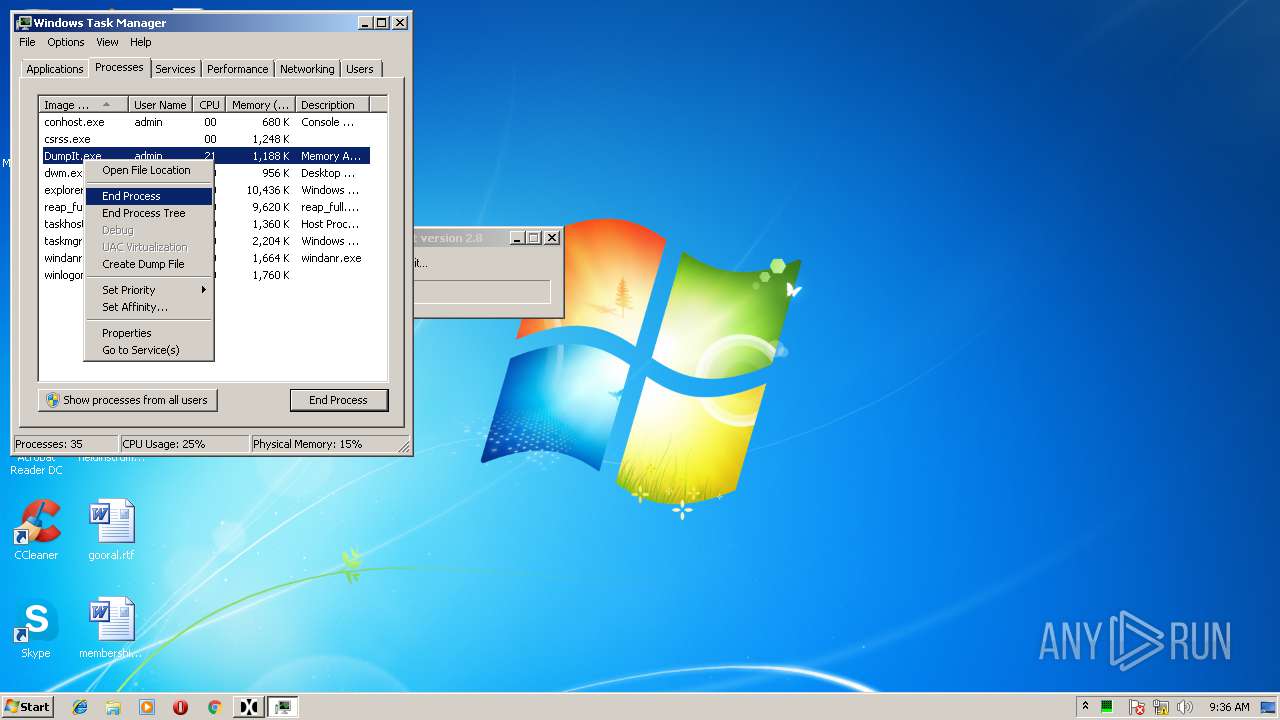1280x720 pixels.
Task: Open Properties from context menu
Action: coord(149,333)
